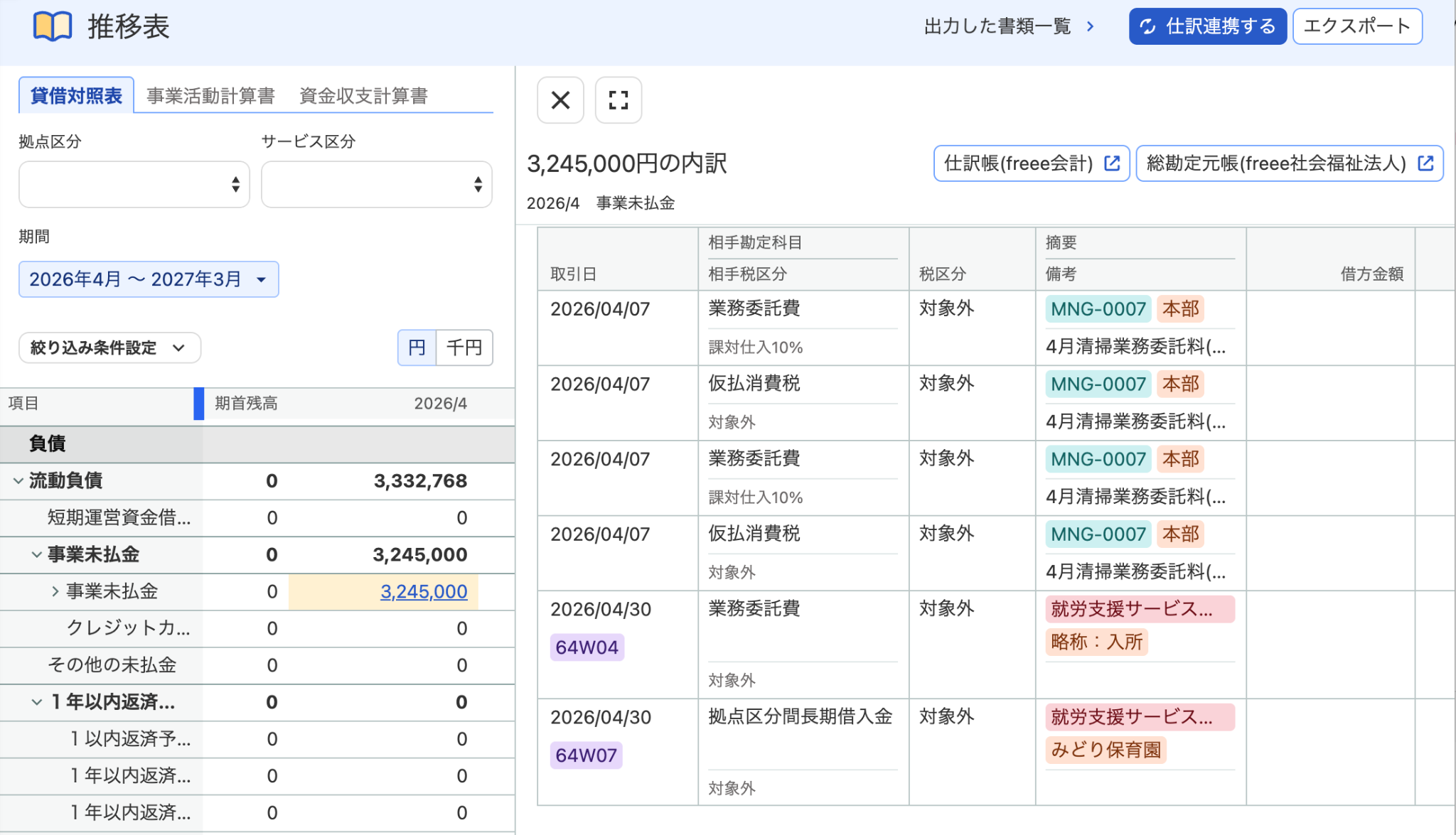Collapse 流動負債 row chevron
Screen dimensions: 1456x835
coord(18,481)
